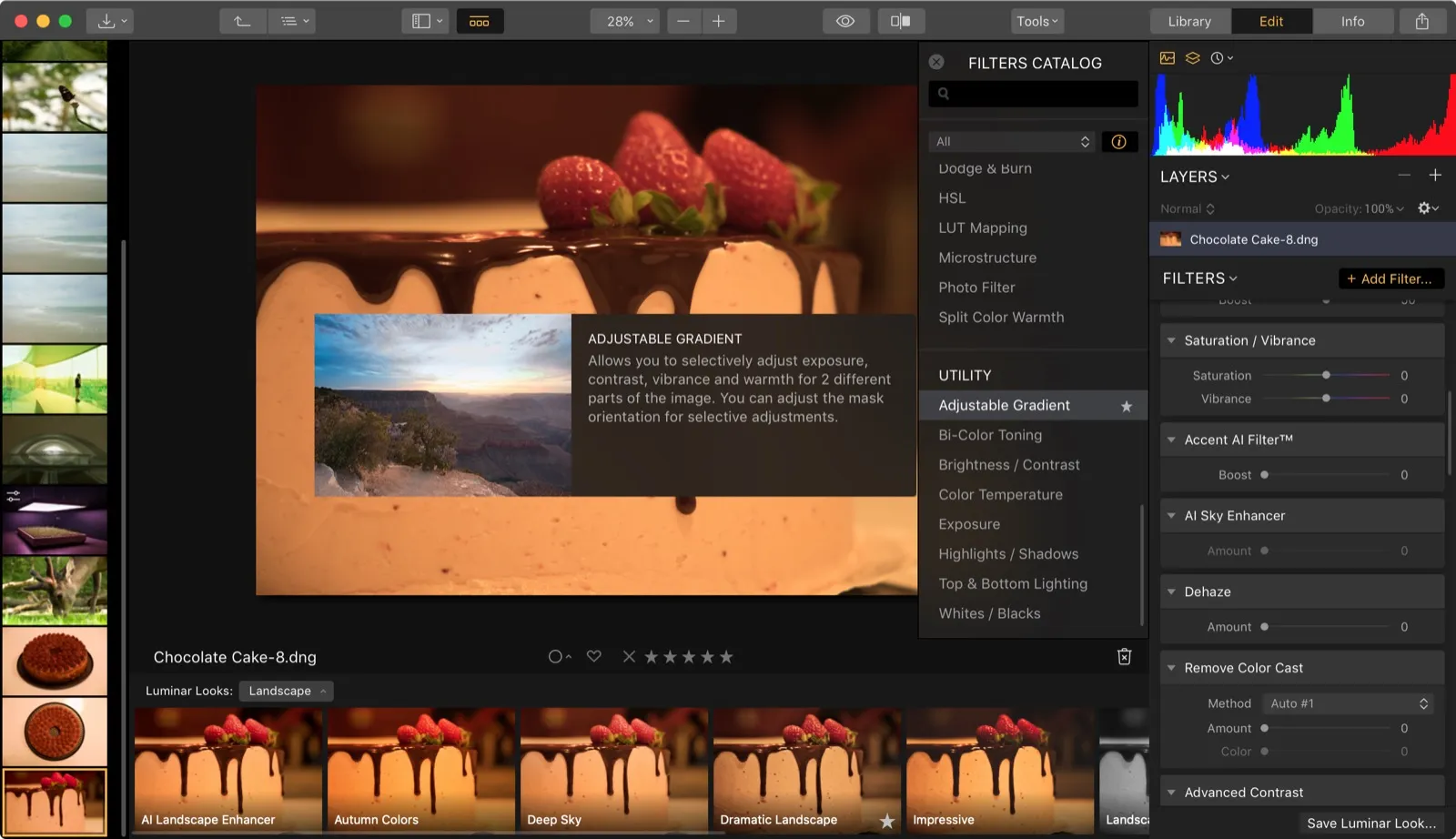This screenshot has width=1456, height=839.
Task: Toggle the filmstrip view button in toolbar
Action: click(x=480, y=21)
